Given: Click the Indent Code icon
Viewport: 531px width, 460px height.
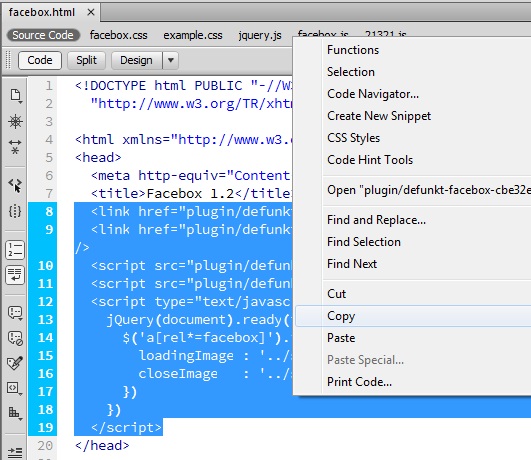Looking at the screenshot, I should pos(15,452).
